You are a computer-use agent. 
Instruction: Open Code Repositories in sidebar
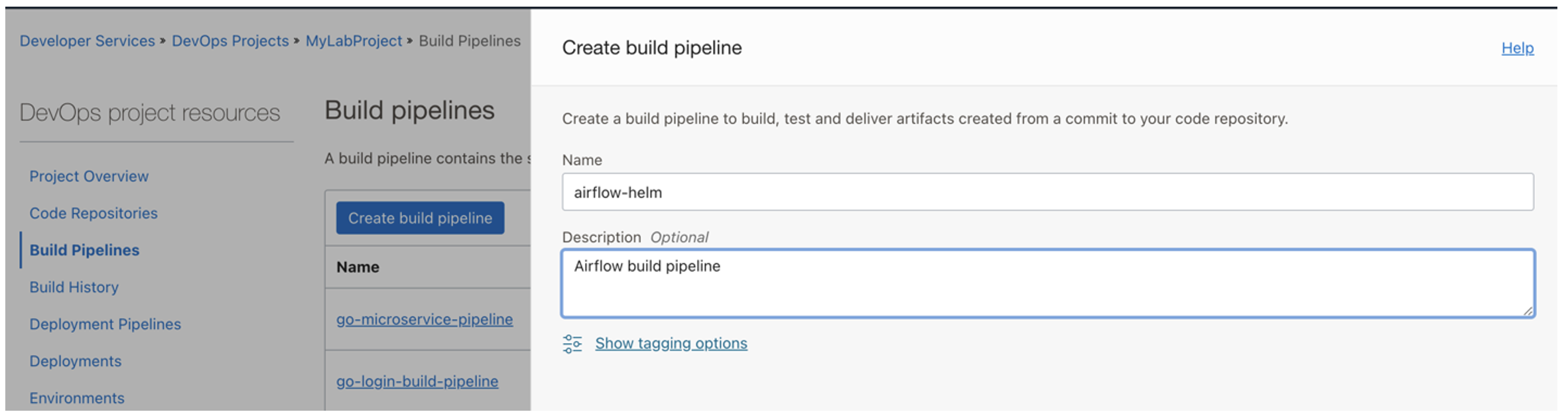(94, 214)
